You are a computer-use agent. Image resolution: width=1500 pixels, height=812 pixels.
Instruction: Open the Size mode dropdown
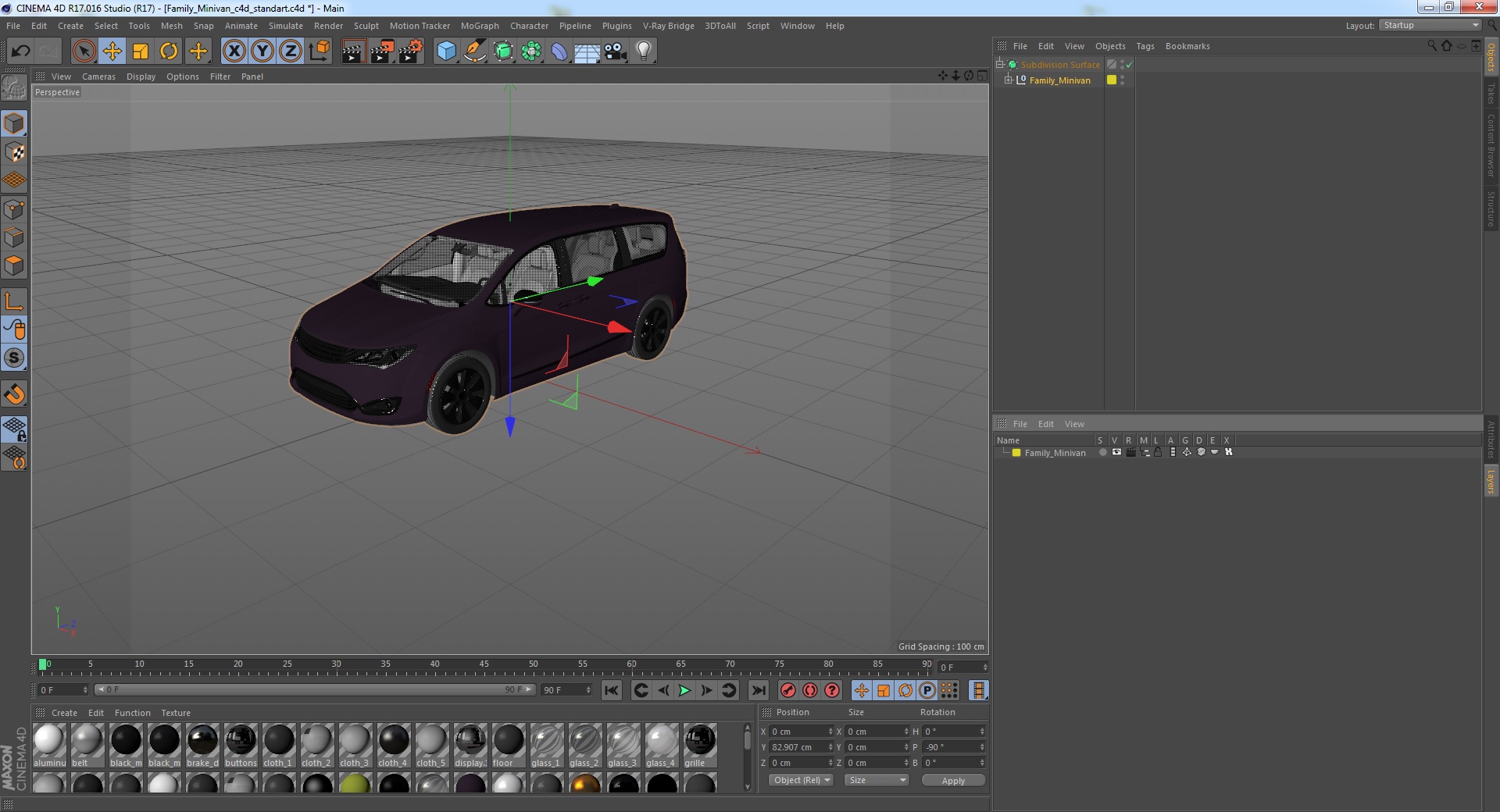click(x=877, y=780)
